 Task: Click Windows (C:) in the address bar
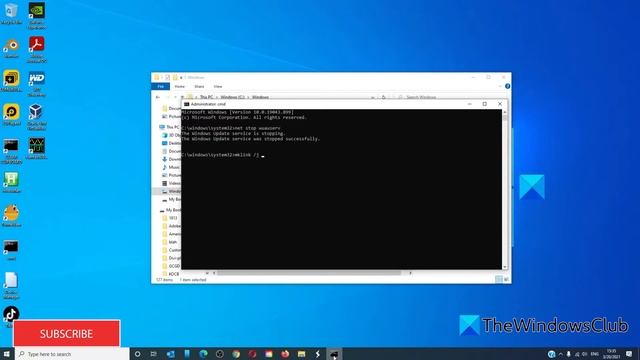coord(232,97)
